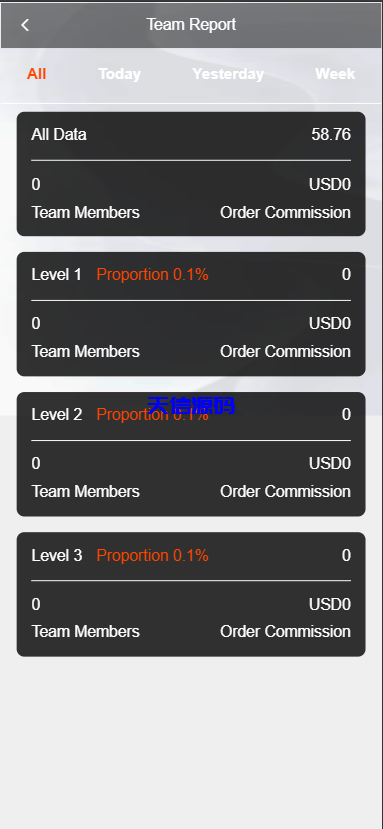Select the All tab

37,74
